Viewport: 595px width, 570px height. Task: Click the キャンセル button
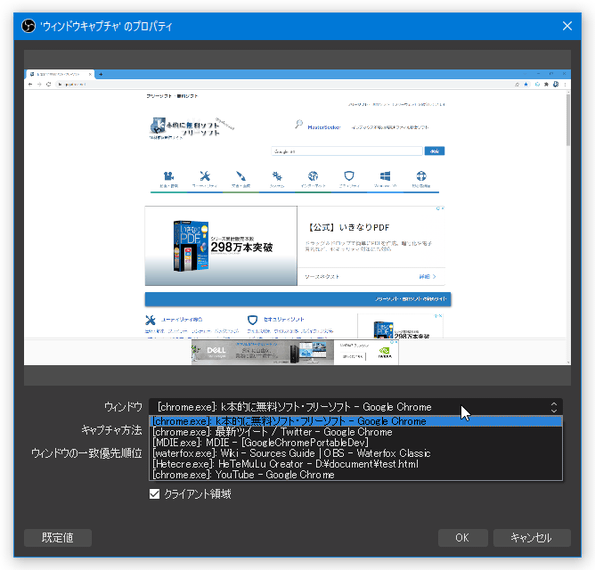tap(532, 538)
